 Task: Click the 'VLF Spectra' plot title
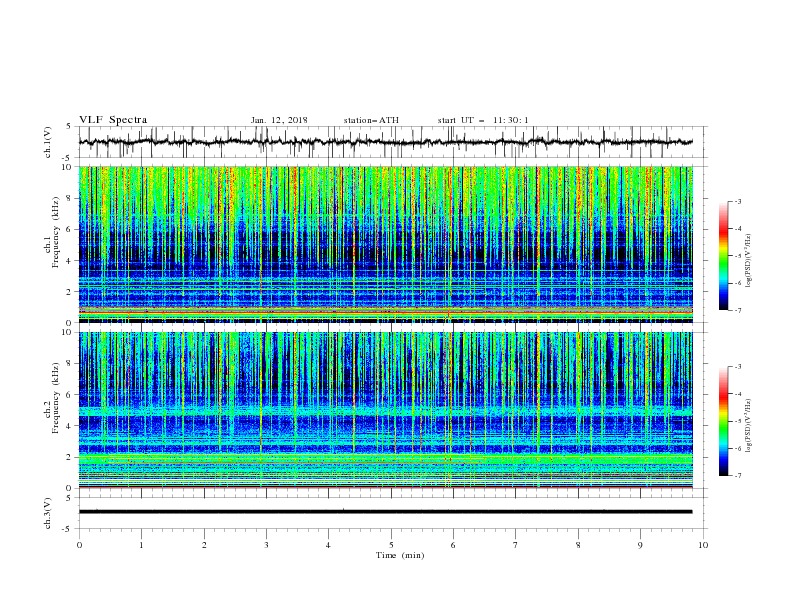pyautogui.click(x=113, y=120)
